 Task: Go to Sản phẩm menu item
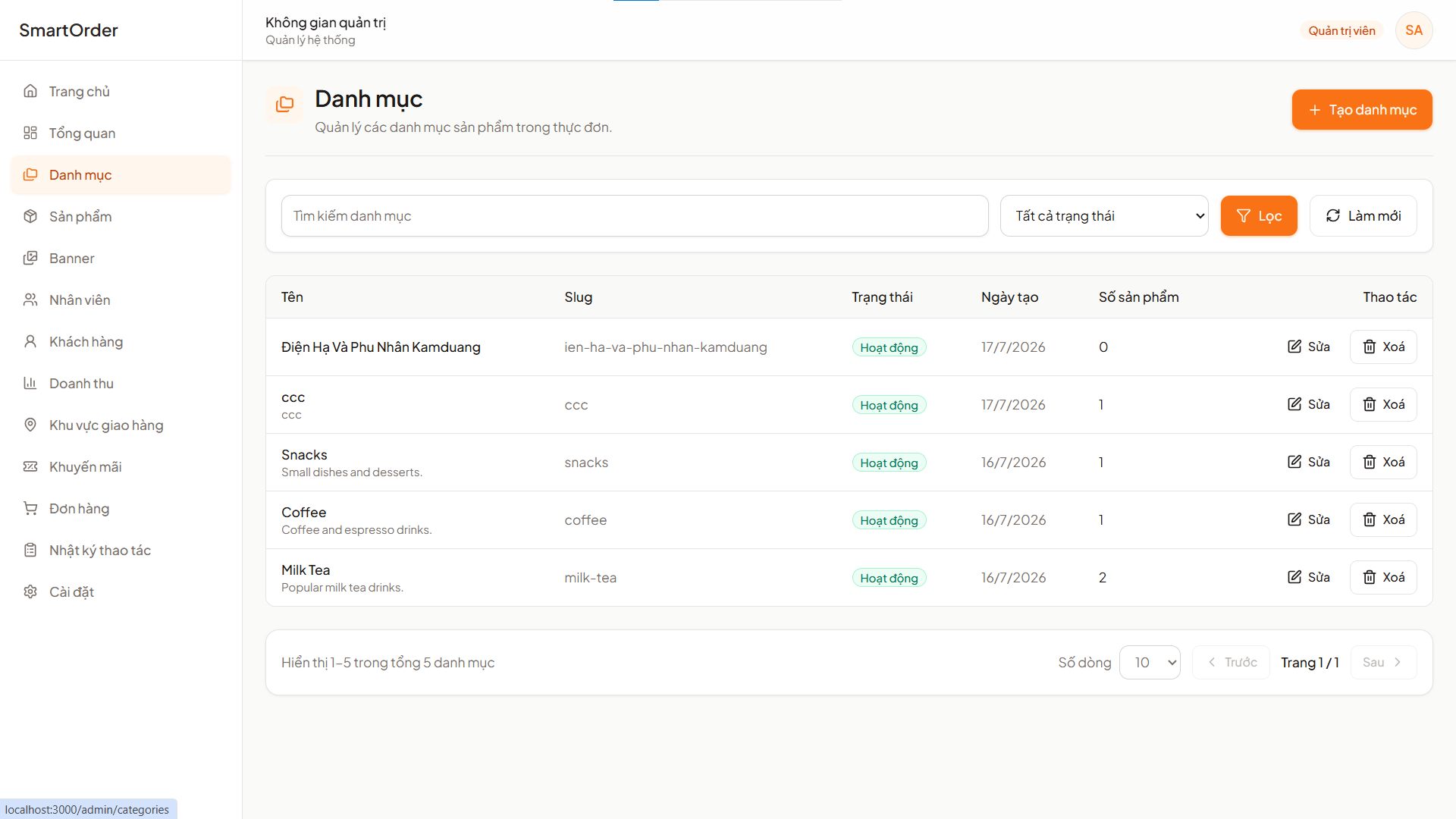pos(121,216)
